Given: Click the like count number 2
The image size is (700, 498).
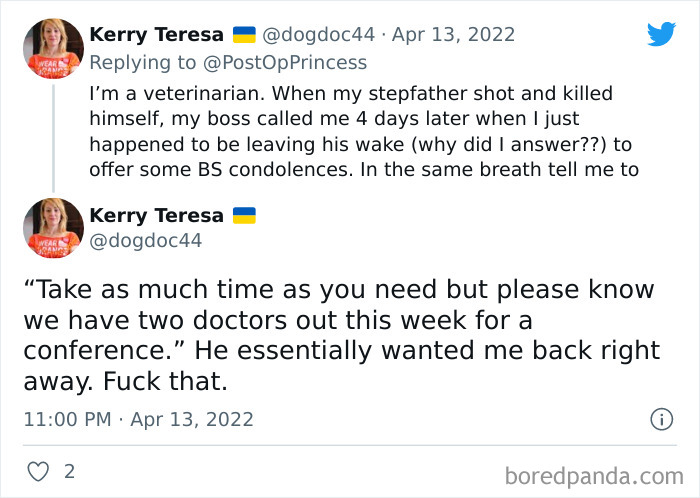Looking at the screenshot, I should [x=69, y=470].
